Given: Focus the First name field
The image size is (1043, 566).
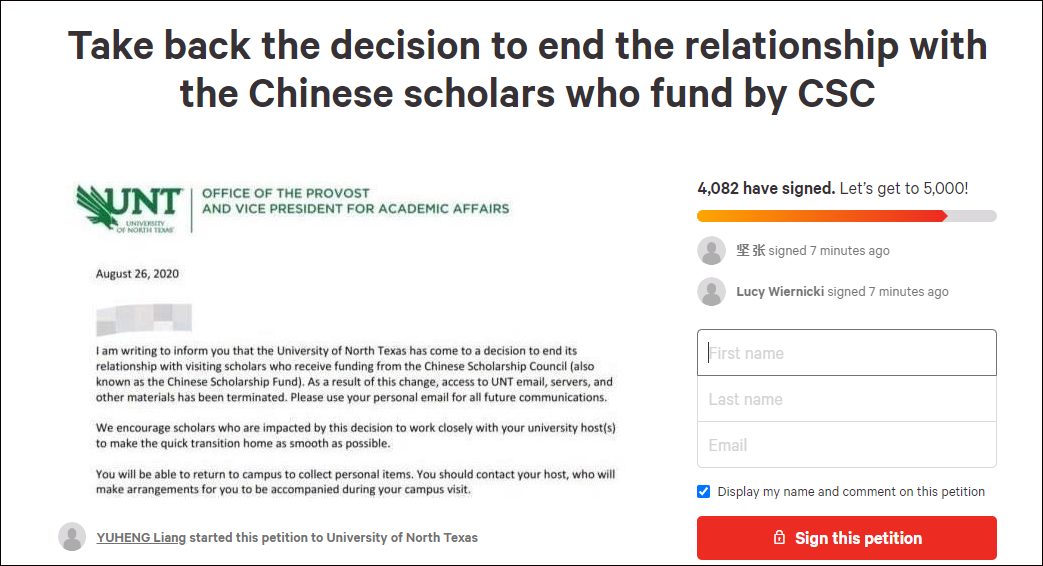Looking at the screenshot, I should pyautogui.click(x=846, y=353).
